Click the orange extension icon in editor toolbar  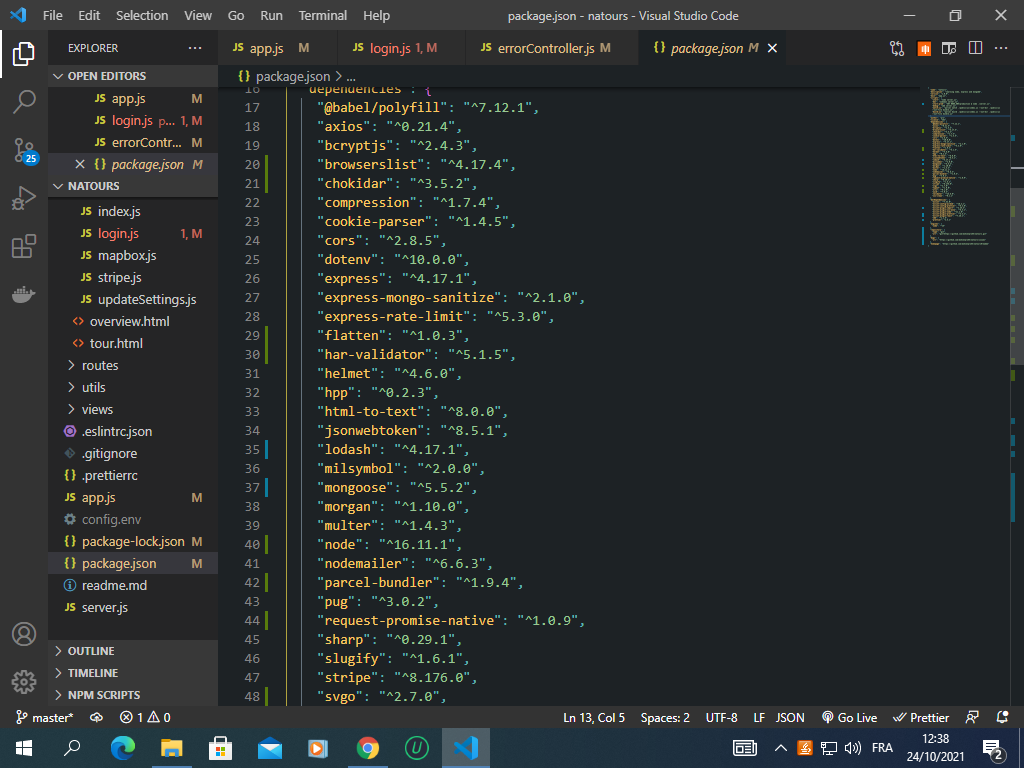tap(923, 48)
